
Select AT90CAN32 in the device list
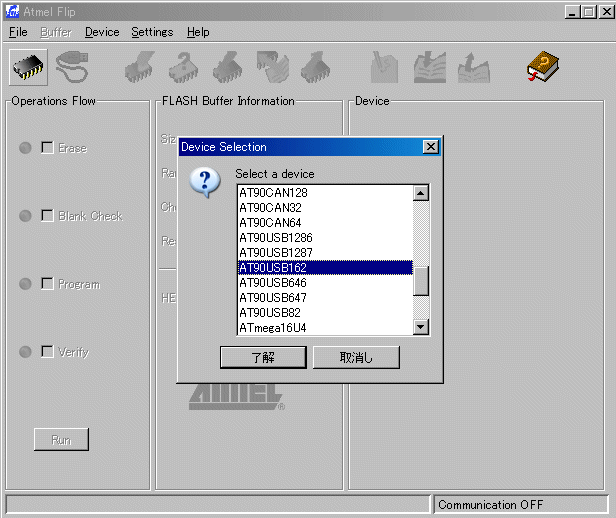325,208
